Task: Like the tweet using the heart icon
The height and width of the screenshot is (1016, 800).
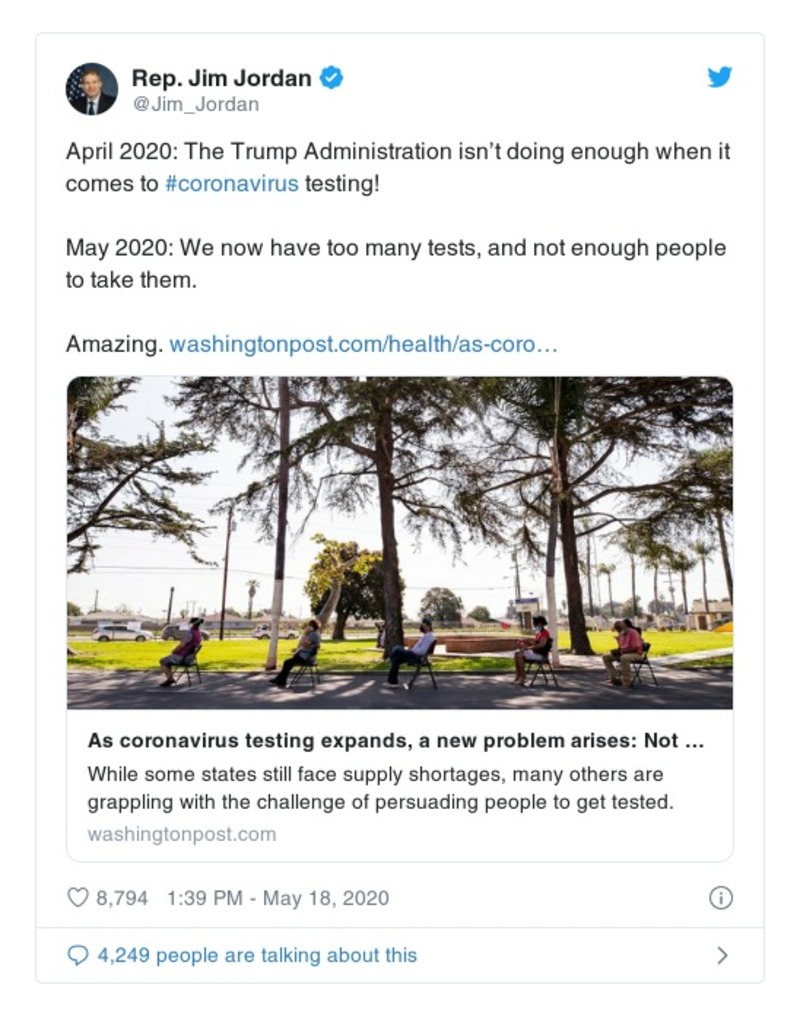Action: (x=76, y=898)
